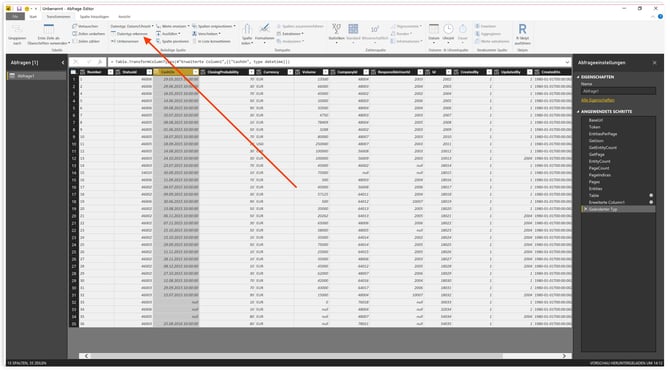
Task: Click the Formatieren text icon
Action: tap(264, 29)
